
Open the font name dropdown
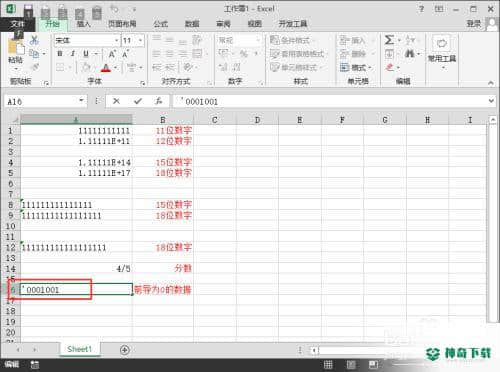(116, 40)
